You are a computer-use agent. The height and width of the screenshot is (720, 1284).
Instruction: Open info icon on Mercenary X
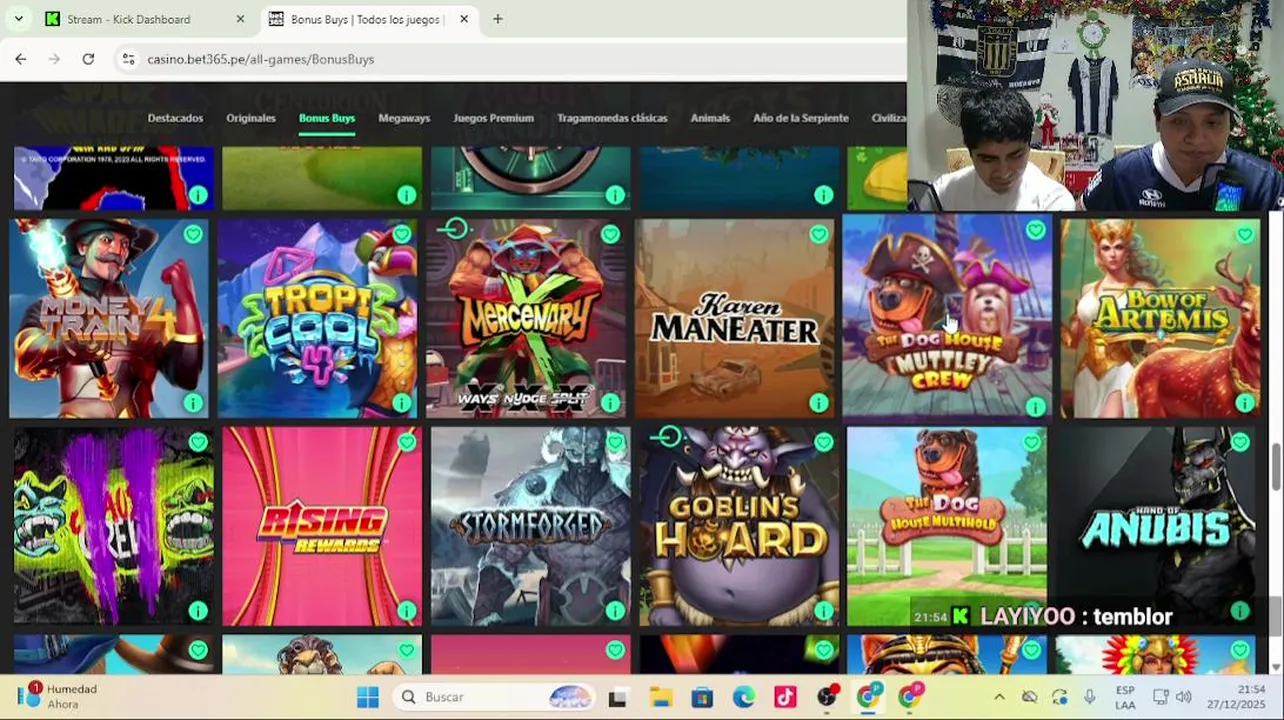tap(610, 403)
